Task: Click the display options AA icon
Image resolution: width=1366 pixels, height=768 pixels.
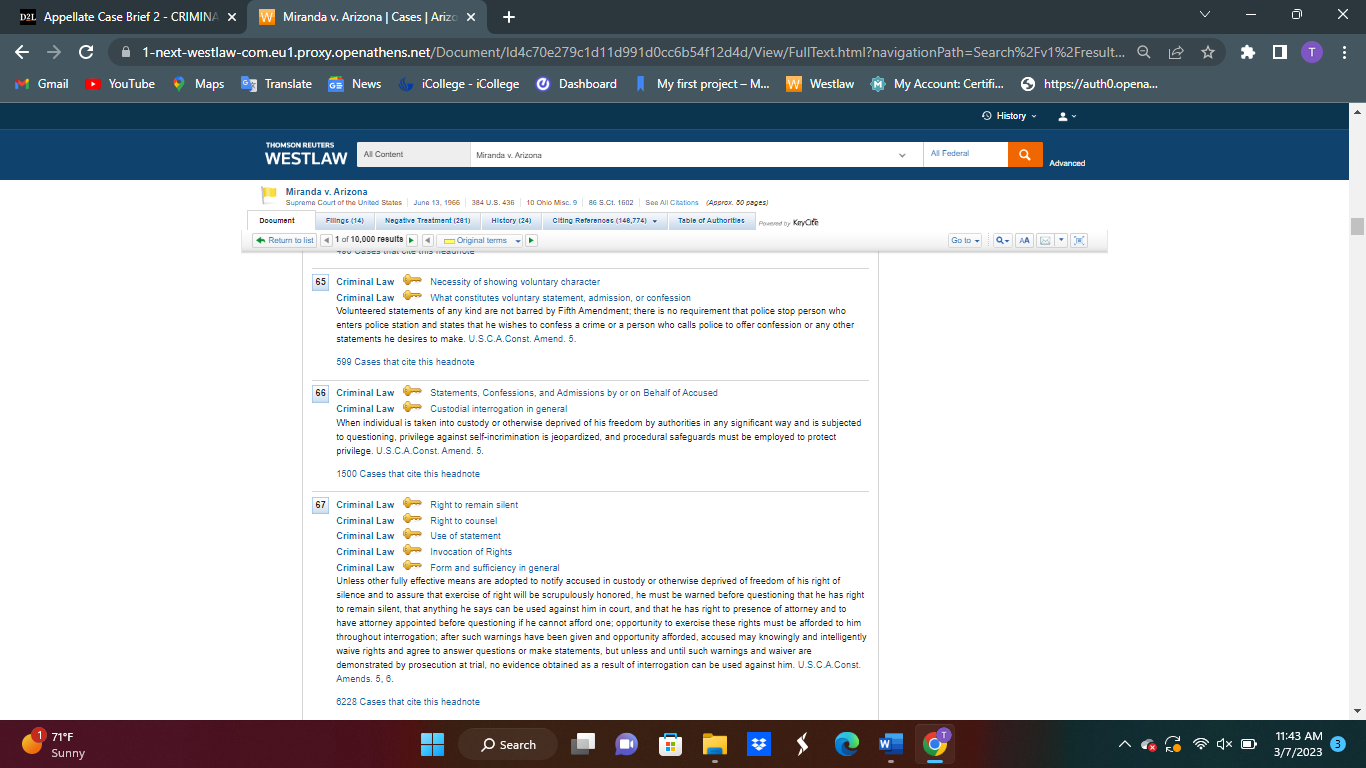Action: pos(1024,240)
